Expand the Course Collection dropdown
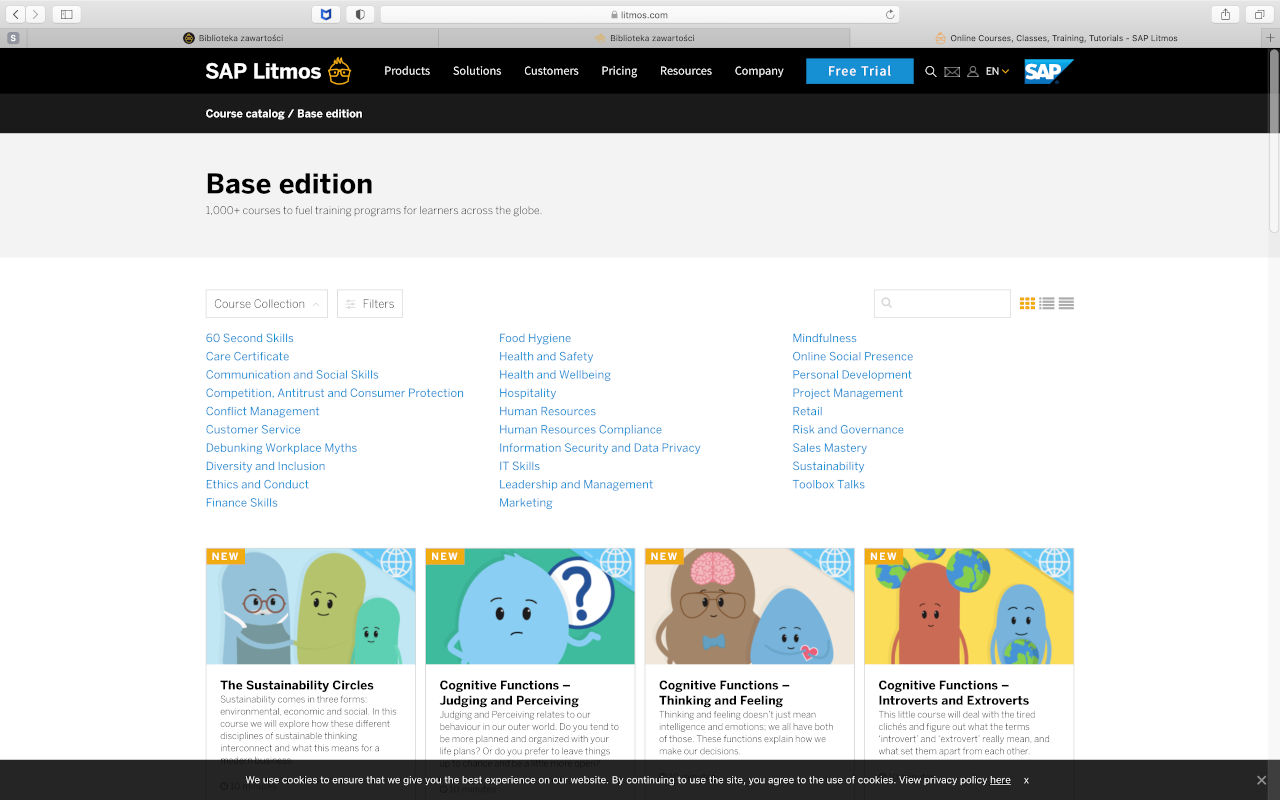Viewport: 1280px width, 800px height. pos(266,304)
